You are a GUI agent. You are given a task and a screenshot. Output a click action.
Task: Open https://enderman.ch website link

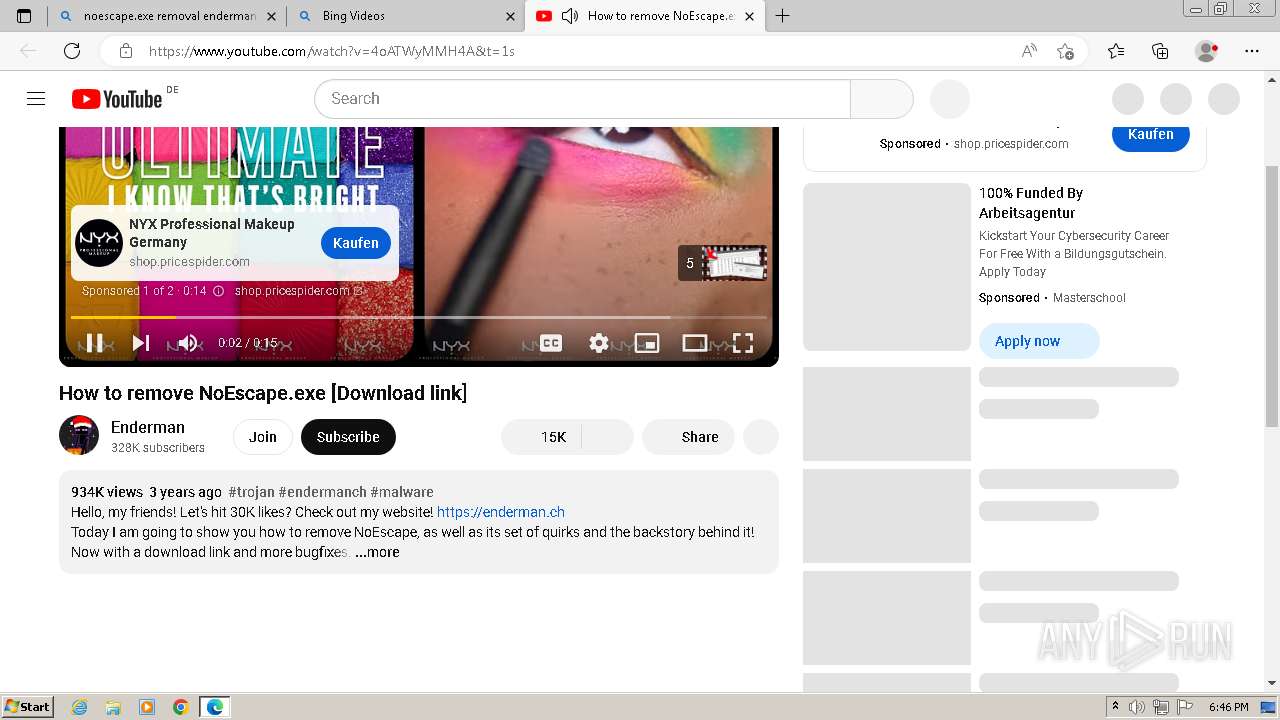click(x=501, y=512)
